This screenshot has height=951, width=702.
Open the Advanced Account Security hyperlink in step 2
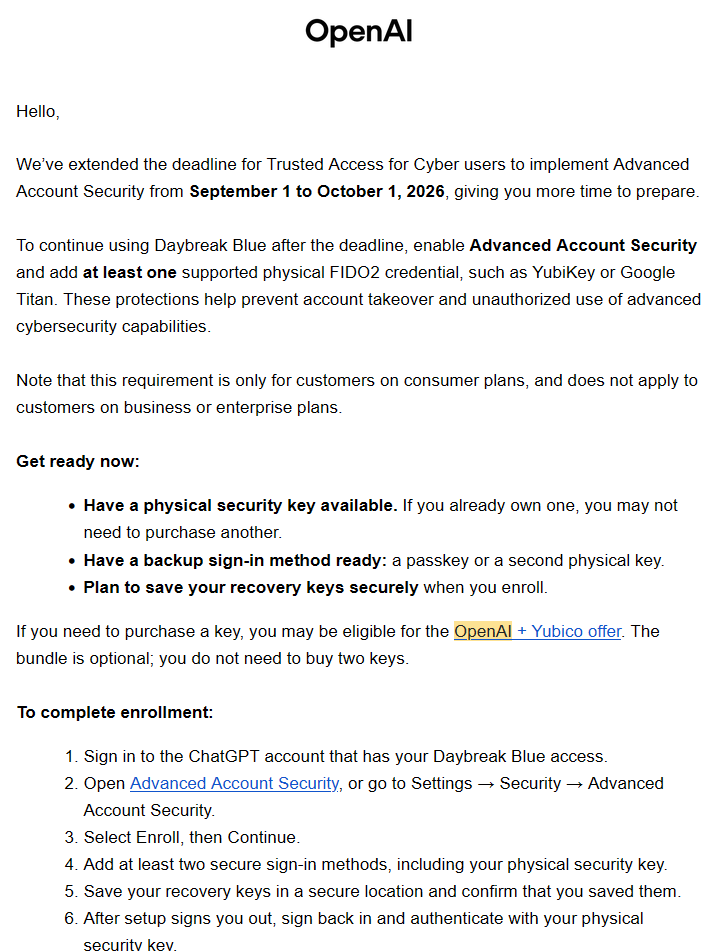click(x=234, y=784)
